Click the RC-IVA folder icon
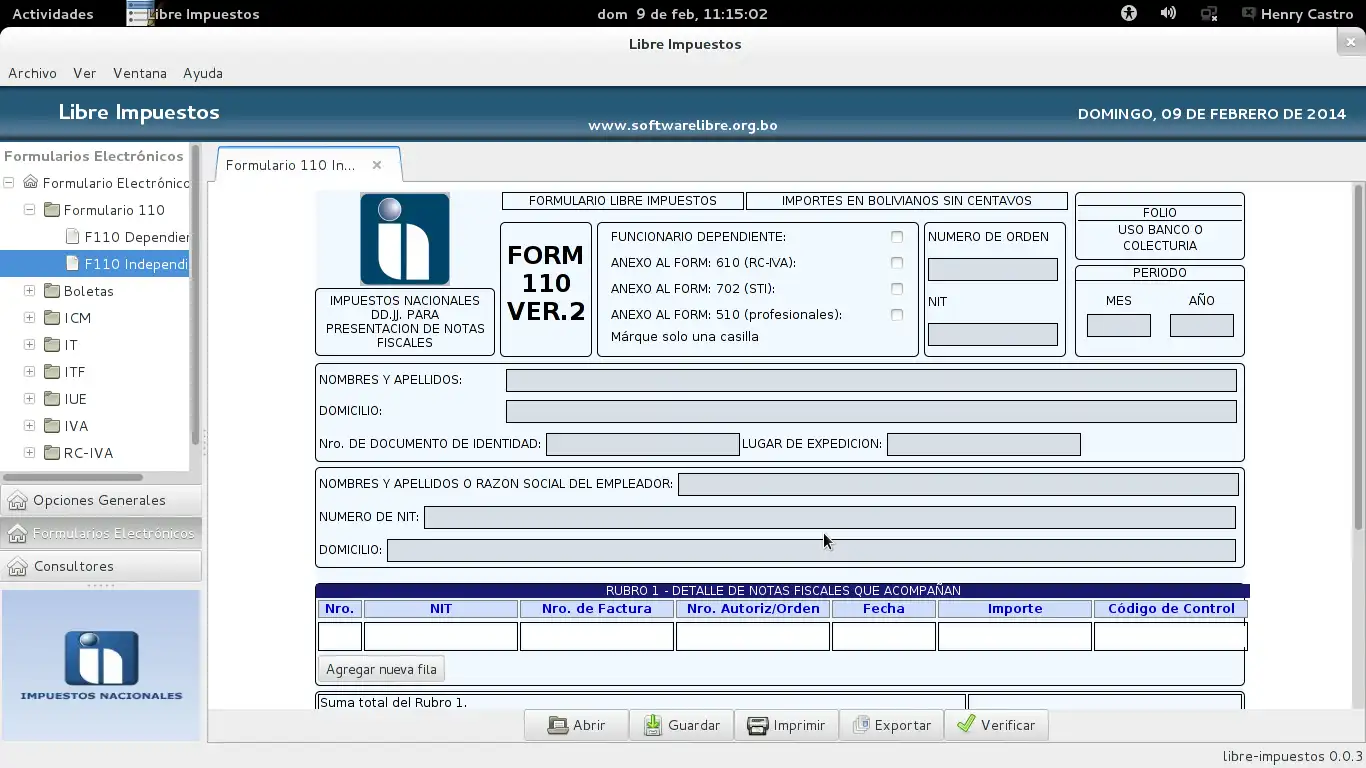Screen dimensions: 1366x768 coord(52,453)
